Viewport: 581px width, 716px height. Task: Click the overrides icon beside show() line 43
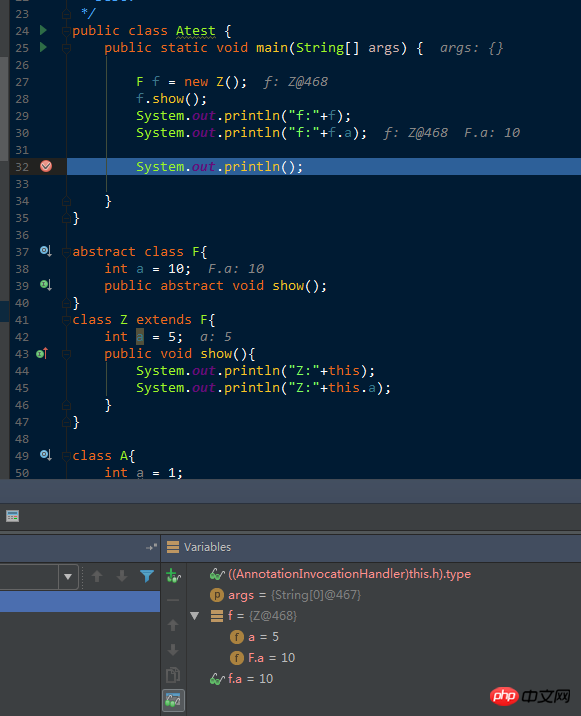point(42,353)
